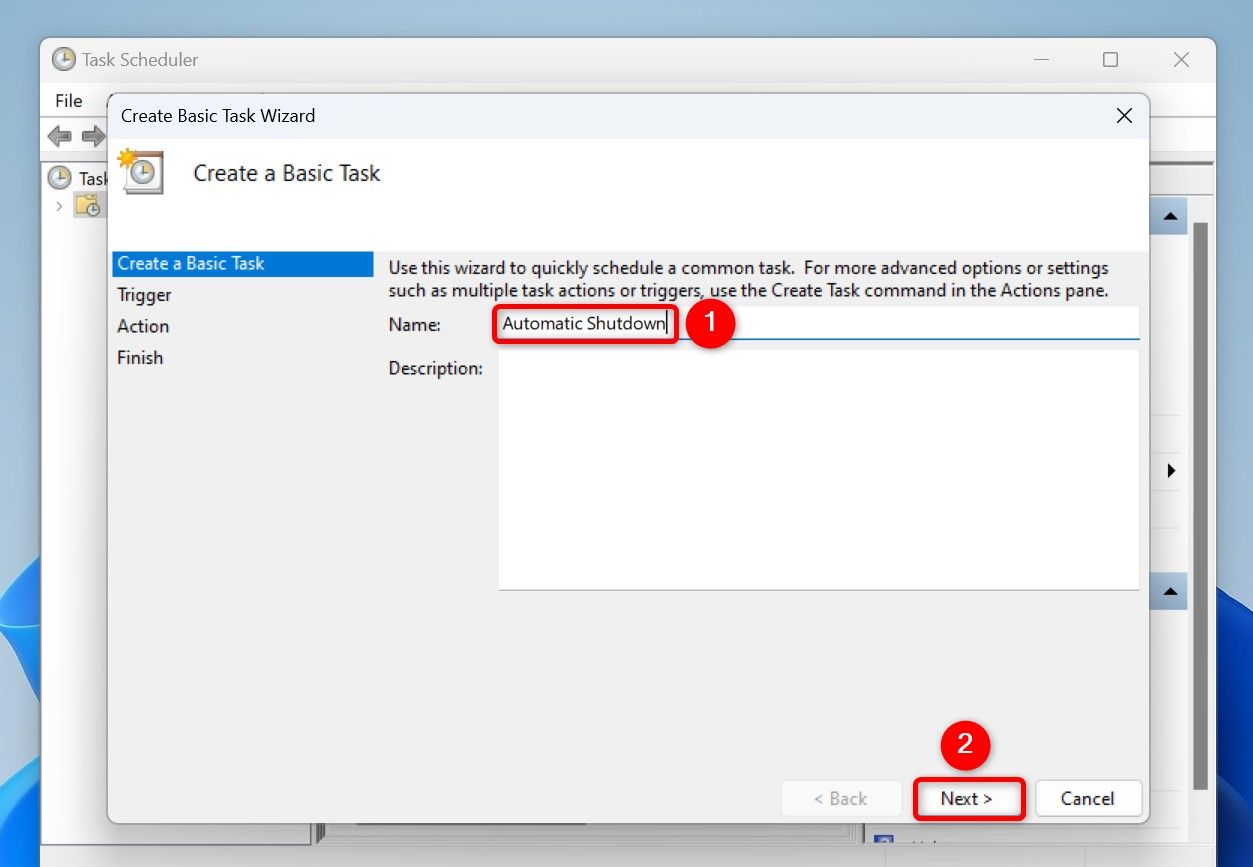Viewport: 1253px width, 867px height.
Task: Click the Actions pane vertical scrollbar
Action: tap(1201, 505)
